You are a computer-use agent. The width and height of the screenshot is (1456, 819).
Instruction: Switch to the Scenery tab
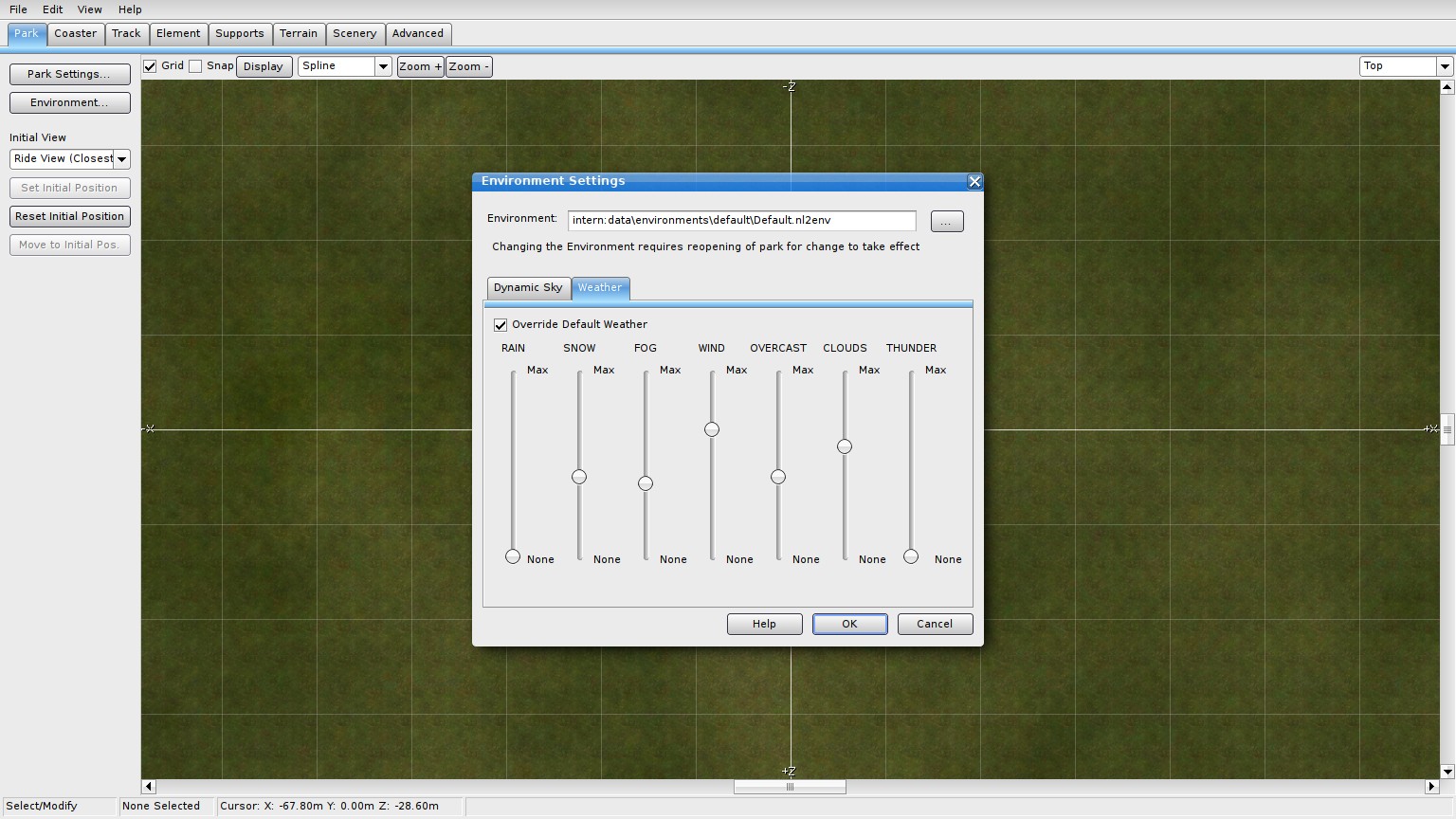click(355, 34)
